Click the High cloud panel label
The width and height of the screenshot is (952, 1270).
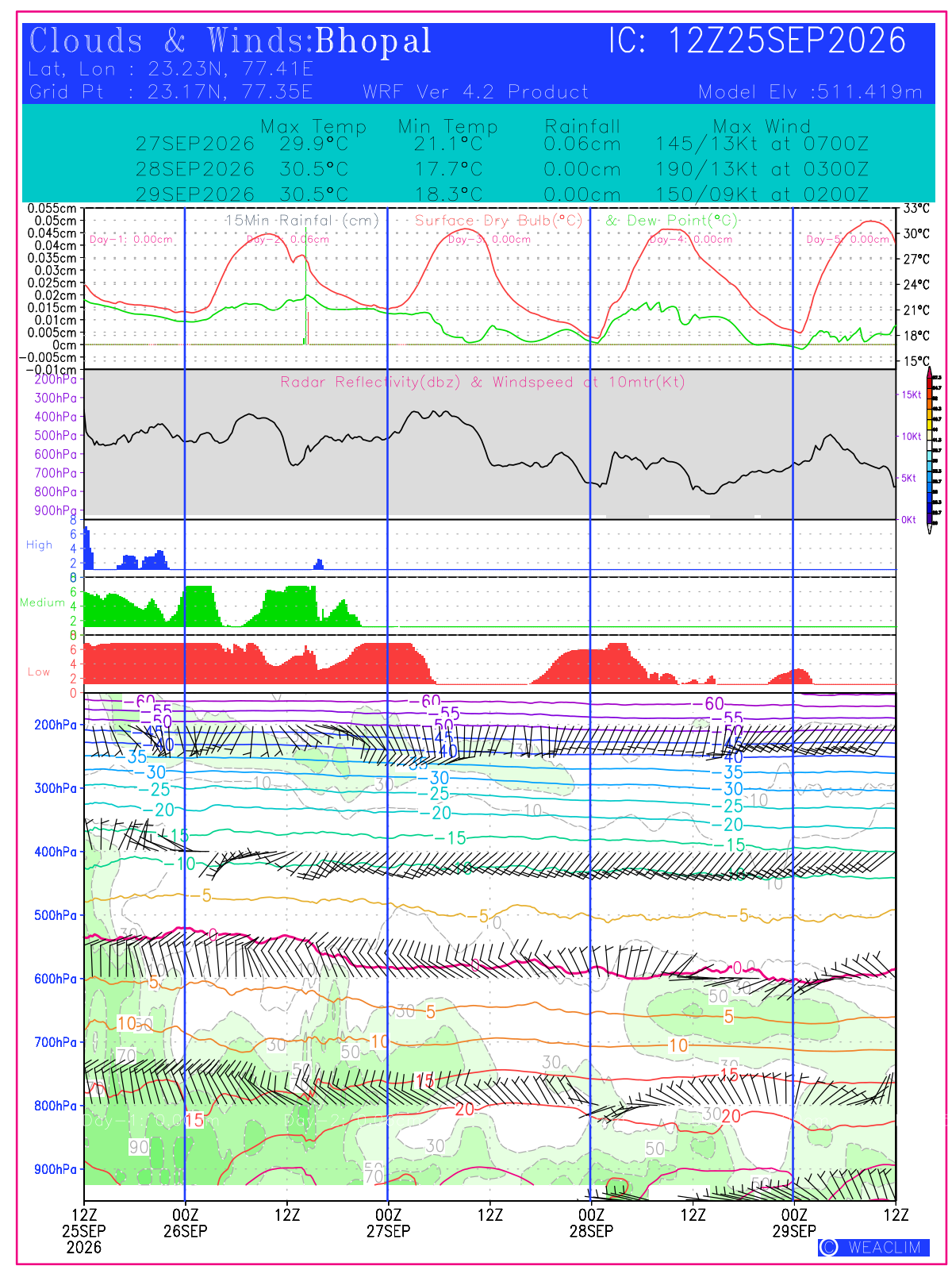(39, 545)
